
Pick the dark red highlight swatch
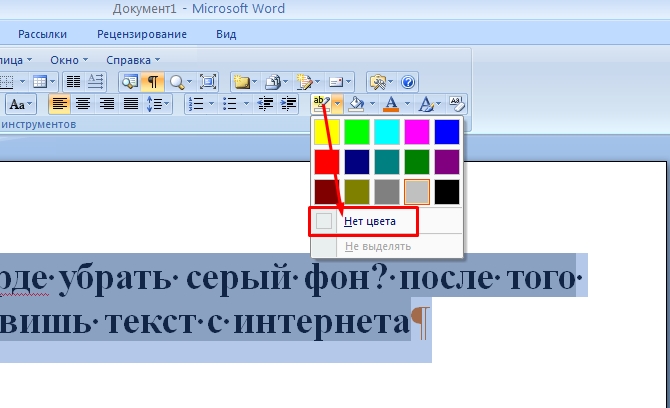[x=327, y=192]
